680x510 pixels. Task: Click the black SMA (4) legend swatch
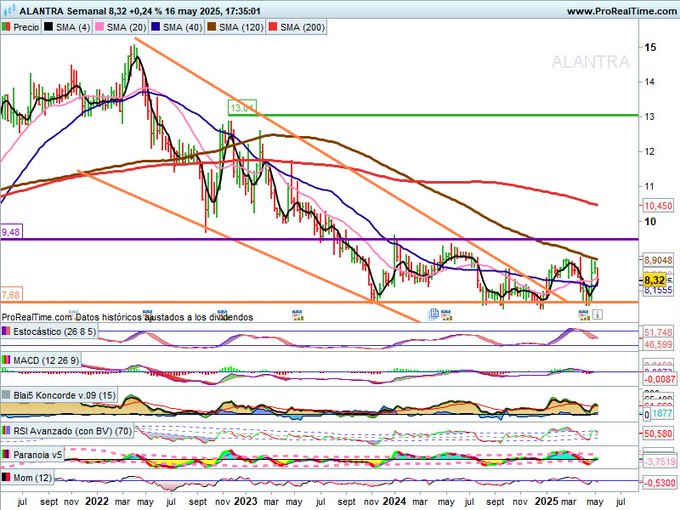tap(49, 27)
